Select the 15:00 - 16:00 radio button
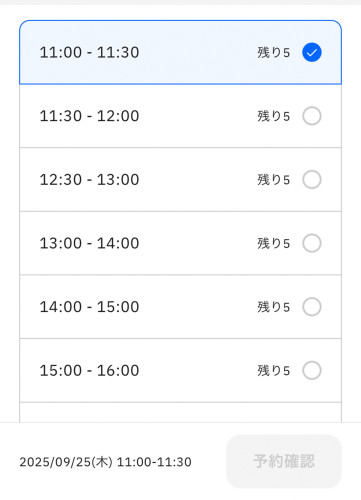Screen dimensions: 361x500 (x=312, y=370)
